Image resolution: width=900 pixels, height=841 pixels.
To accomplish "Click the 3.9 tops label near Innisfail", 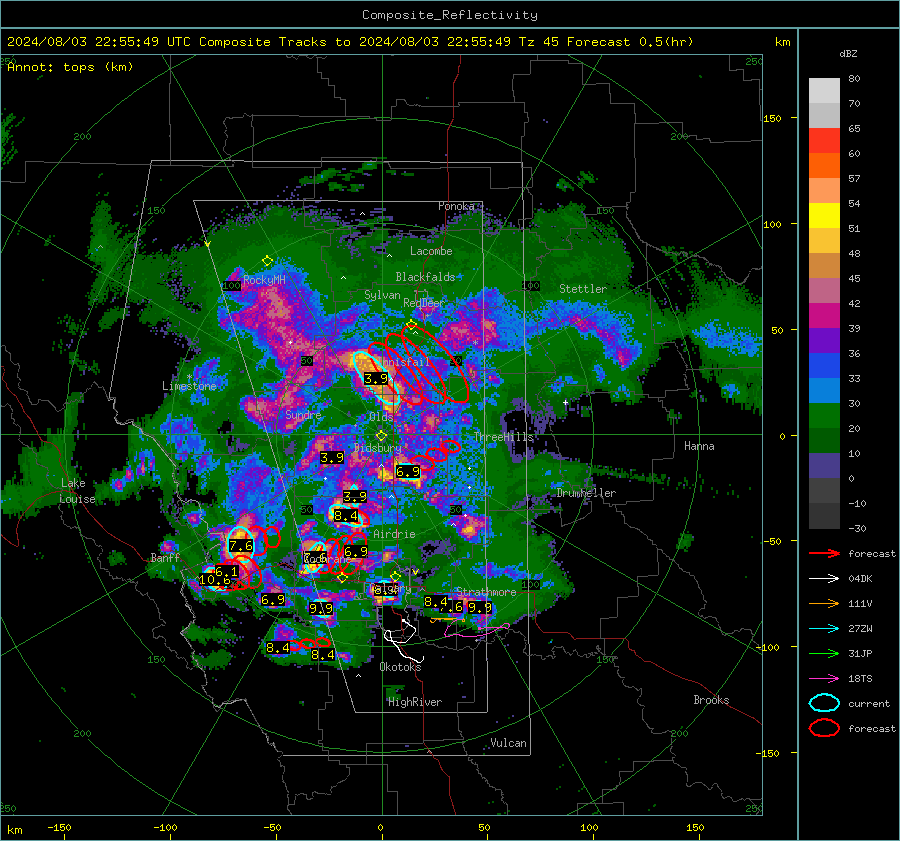I will pyautogui.click(x=376, y=379).
